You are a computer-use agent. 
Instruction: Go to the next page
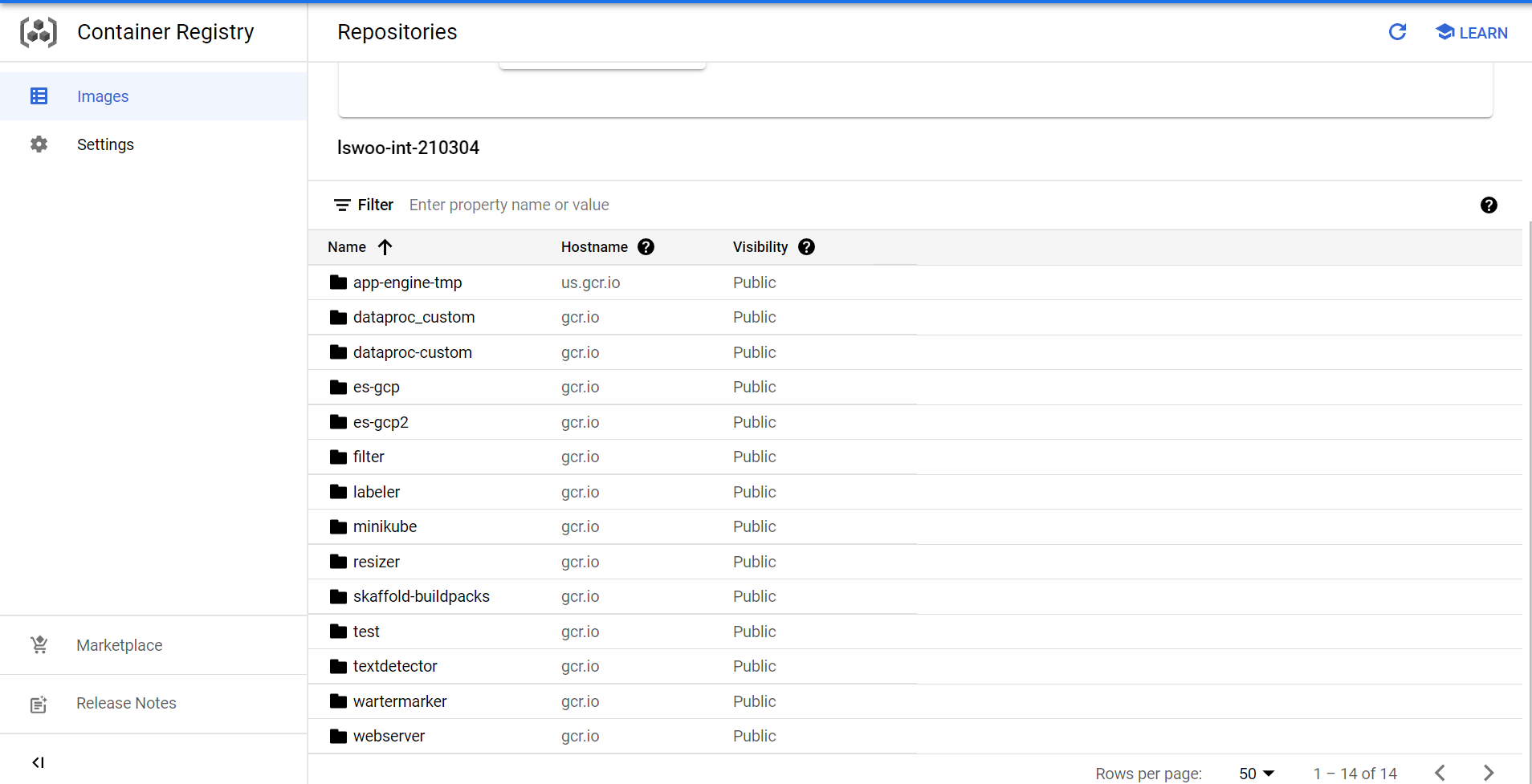[1489, 773]
